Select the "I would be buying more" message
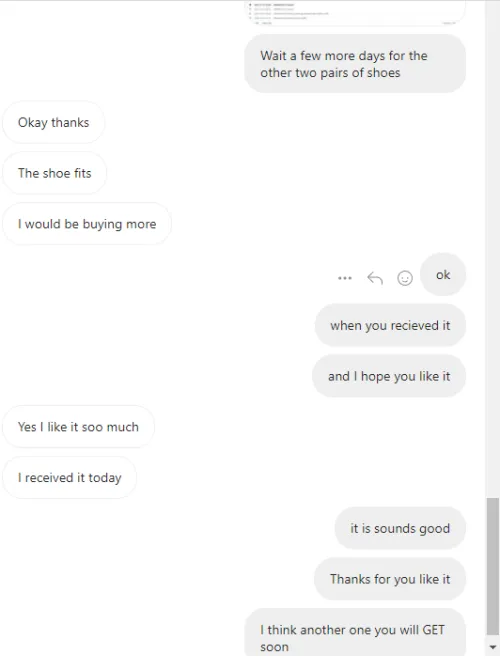This screenshot has width=500, height=670. (x=87, y=224)
